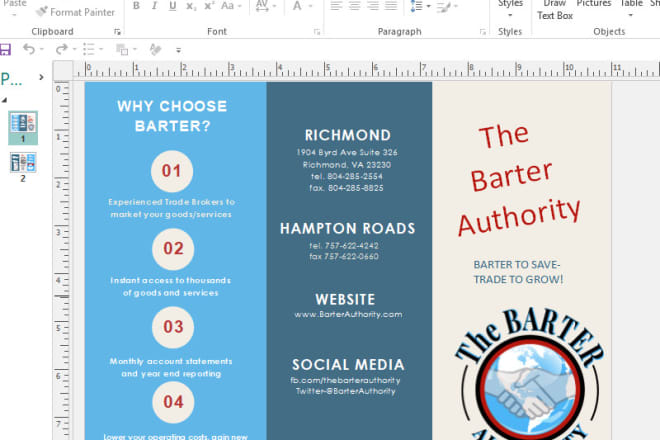Center align text
This screenshot has width=660, height=440.
click(354, 5)
